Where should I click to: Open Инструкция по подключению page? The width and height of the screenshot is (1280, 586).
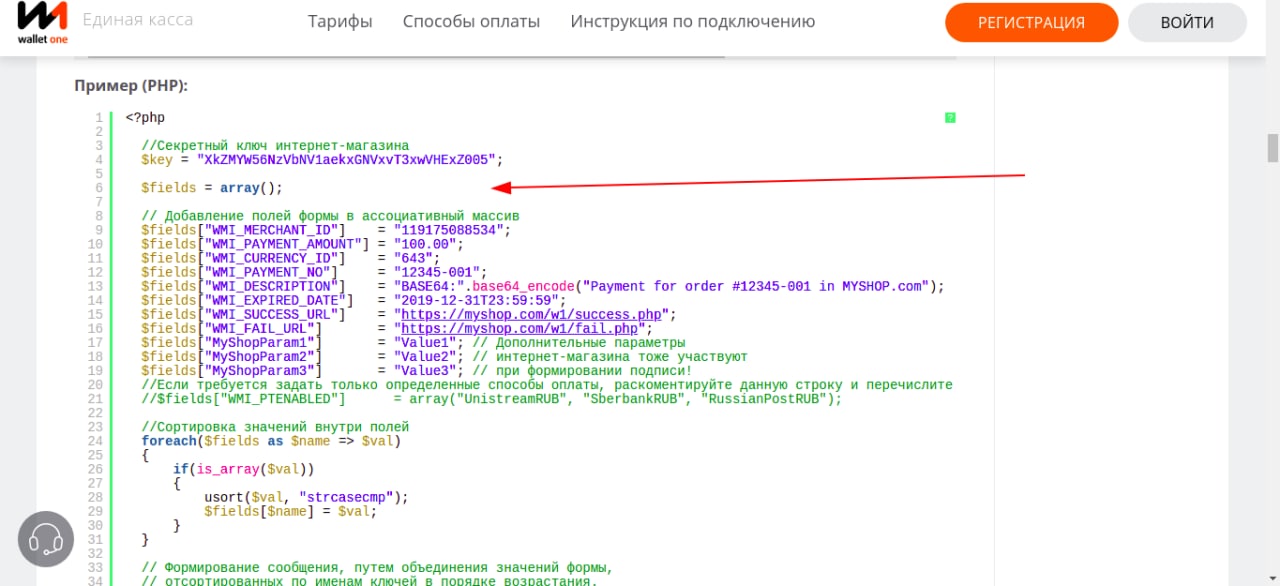click(693, 21)
